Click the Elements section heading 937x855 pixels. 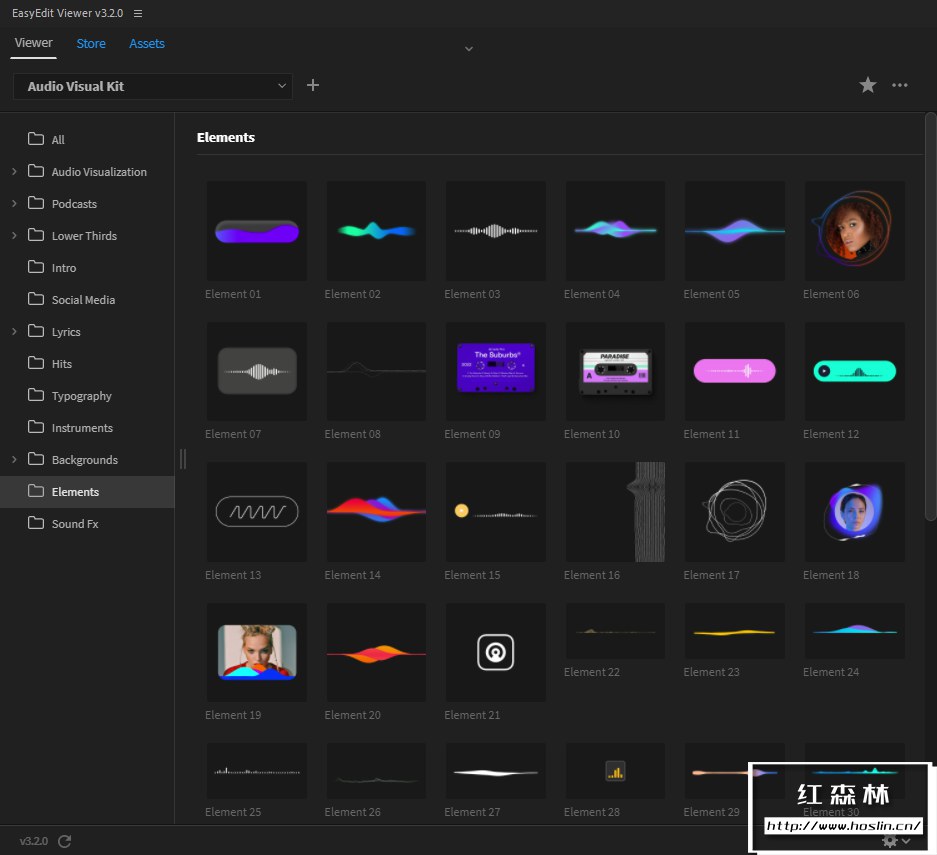point(226,137)
